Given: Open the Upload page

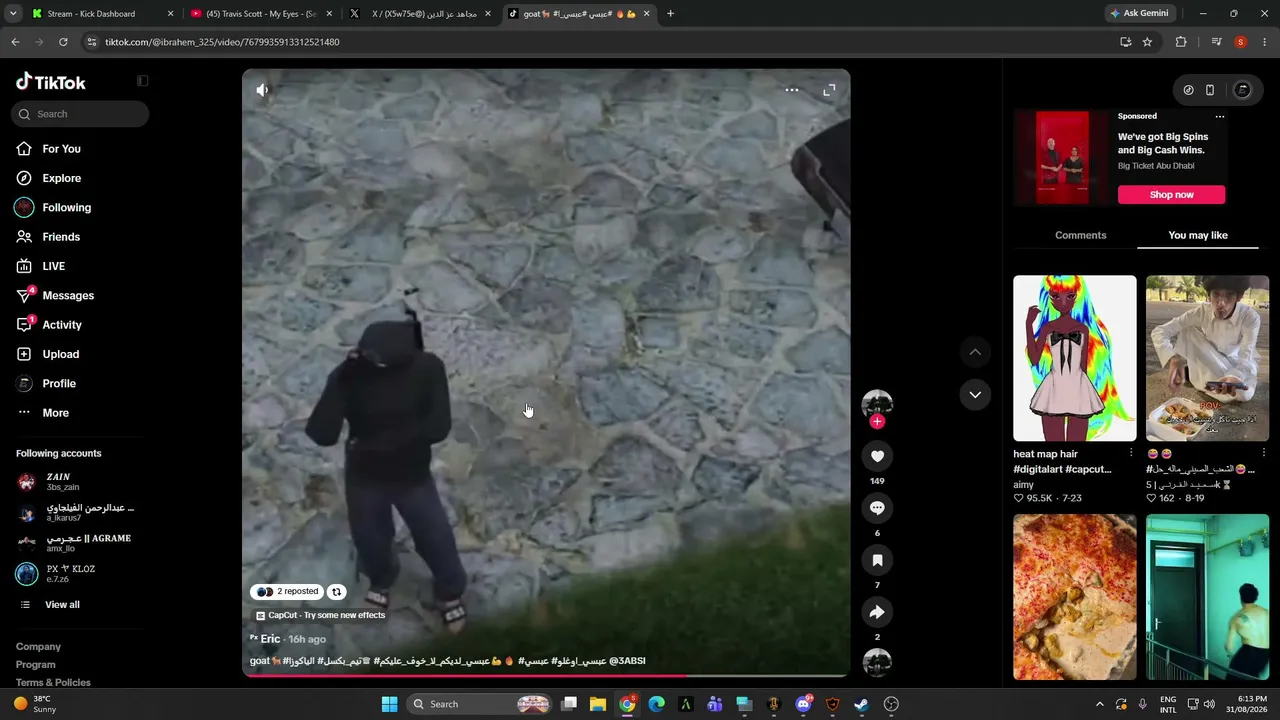Looking at the screenshot, I should click(60, 354).
